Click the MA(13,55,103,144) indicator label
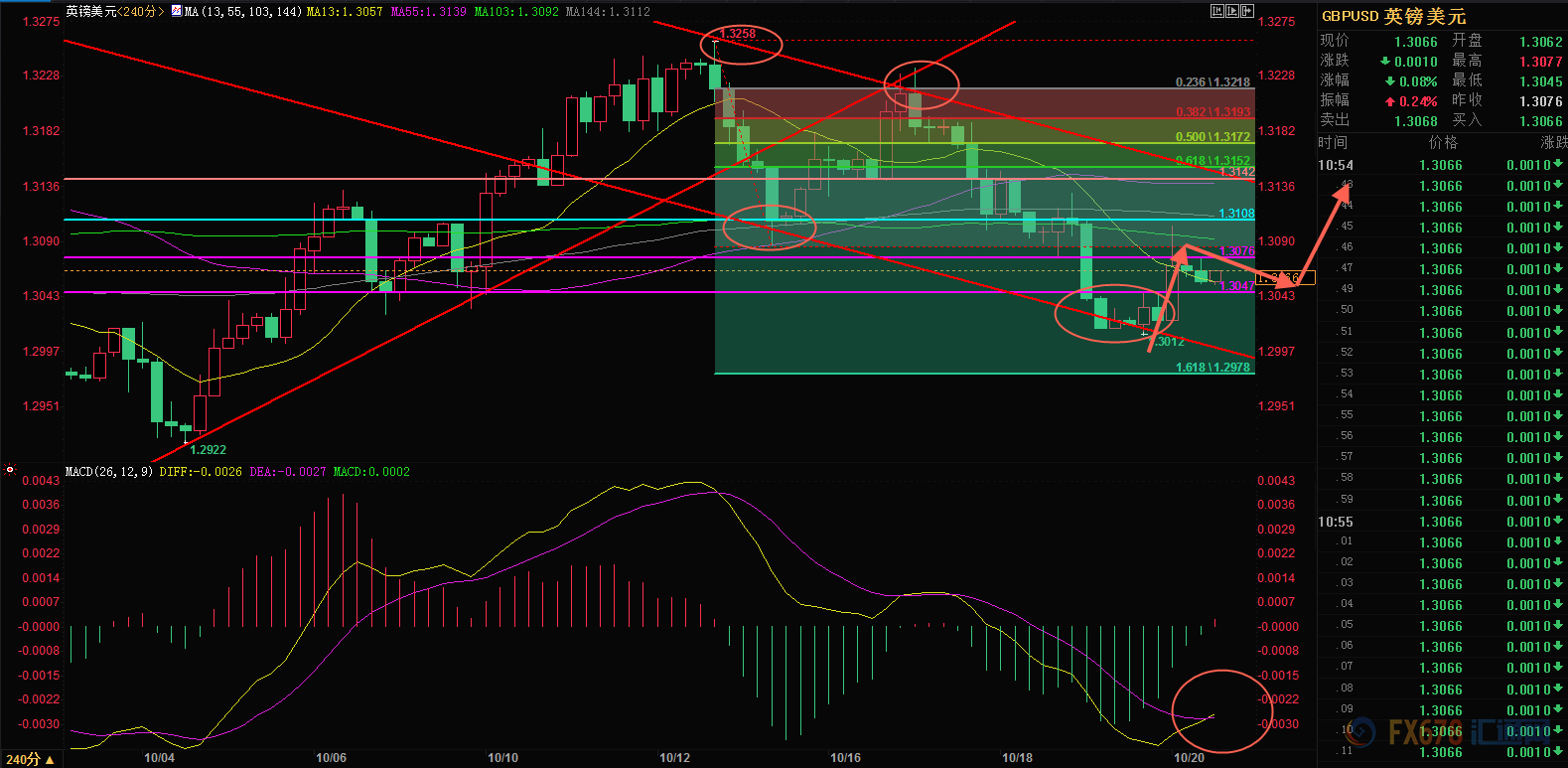Image resolution: width=1568 pixels, height=768 pixels. click(x=243, y=12)
